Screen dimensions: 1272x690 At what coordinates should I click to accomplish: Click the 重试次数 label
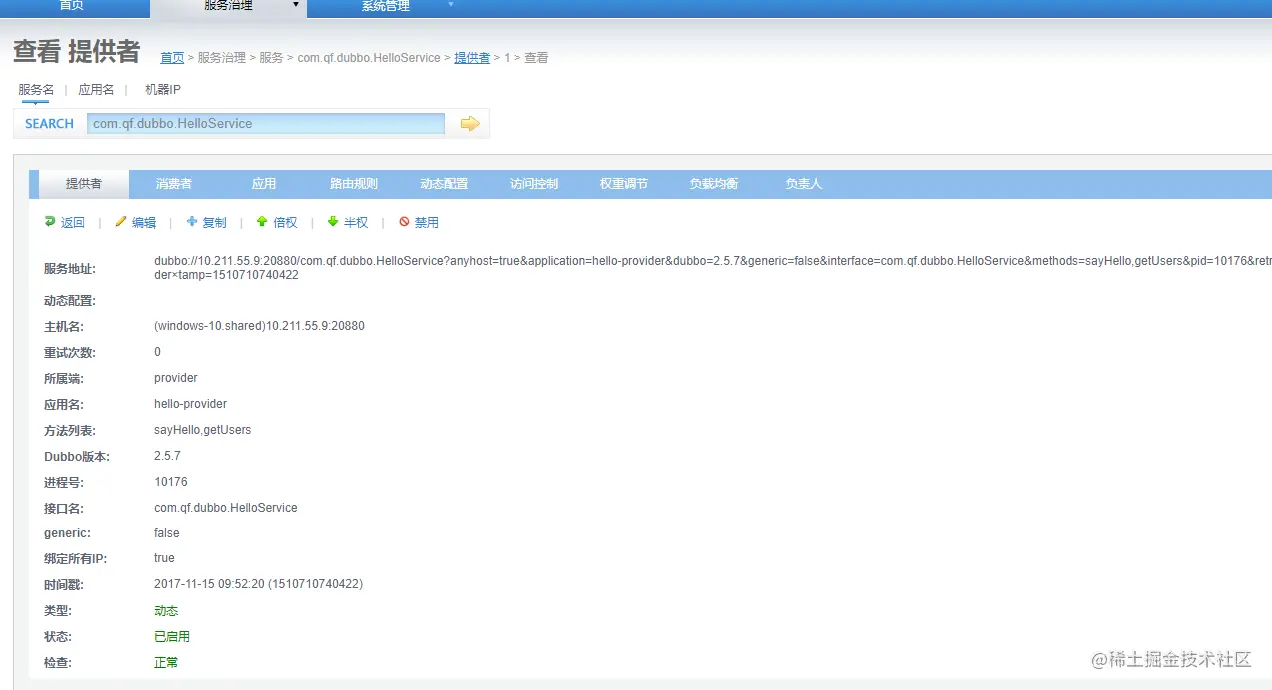point(70,353)
